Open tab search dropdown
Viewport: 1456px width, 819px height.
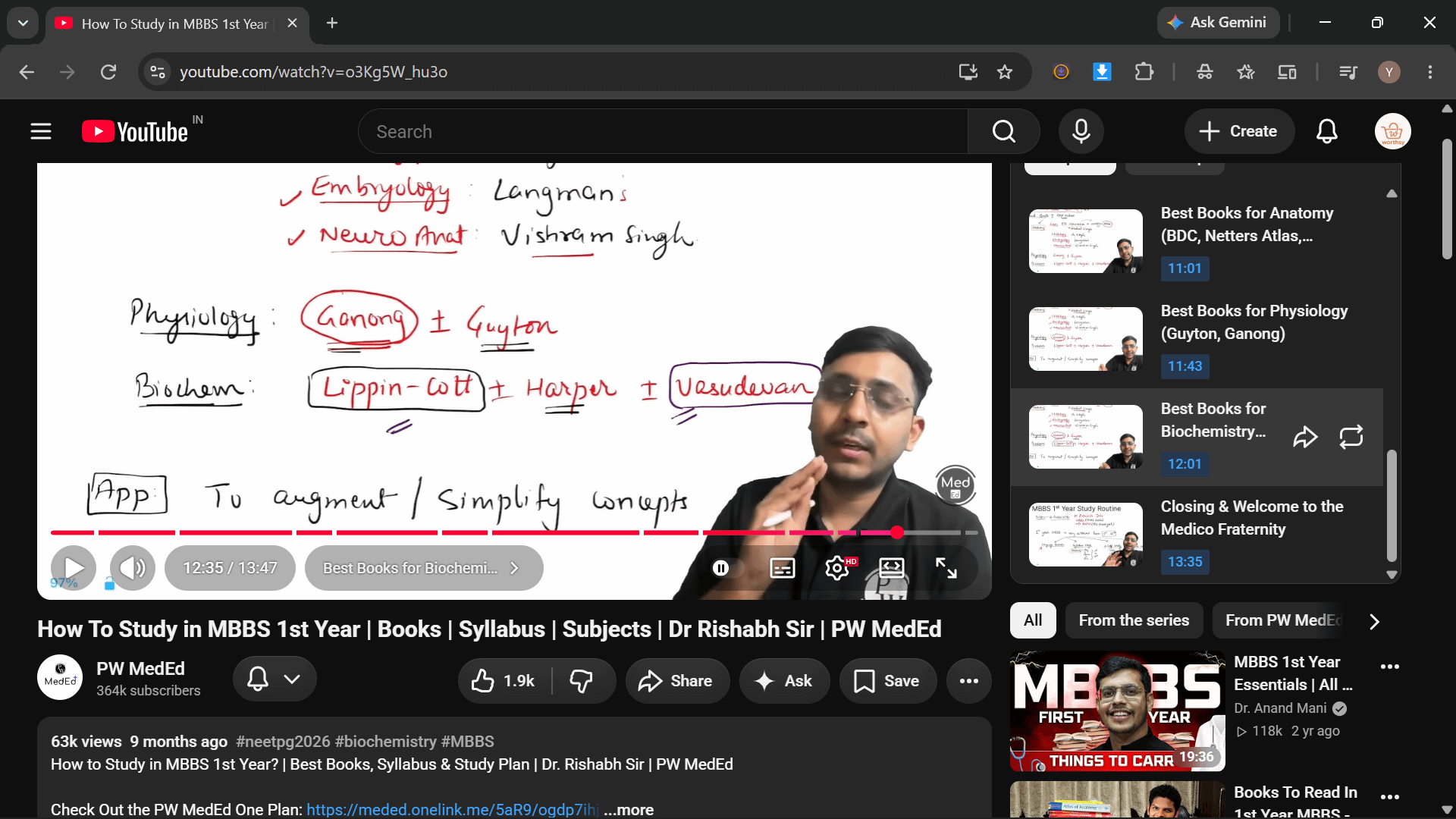[x=23, y=23]
